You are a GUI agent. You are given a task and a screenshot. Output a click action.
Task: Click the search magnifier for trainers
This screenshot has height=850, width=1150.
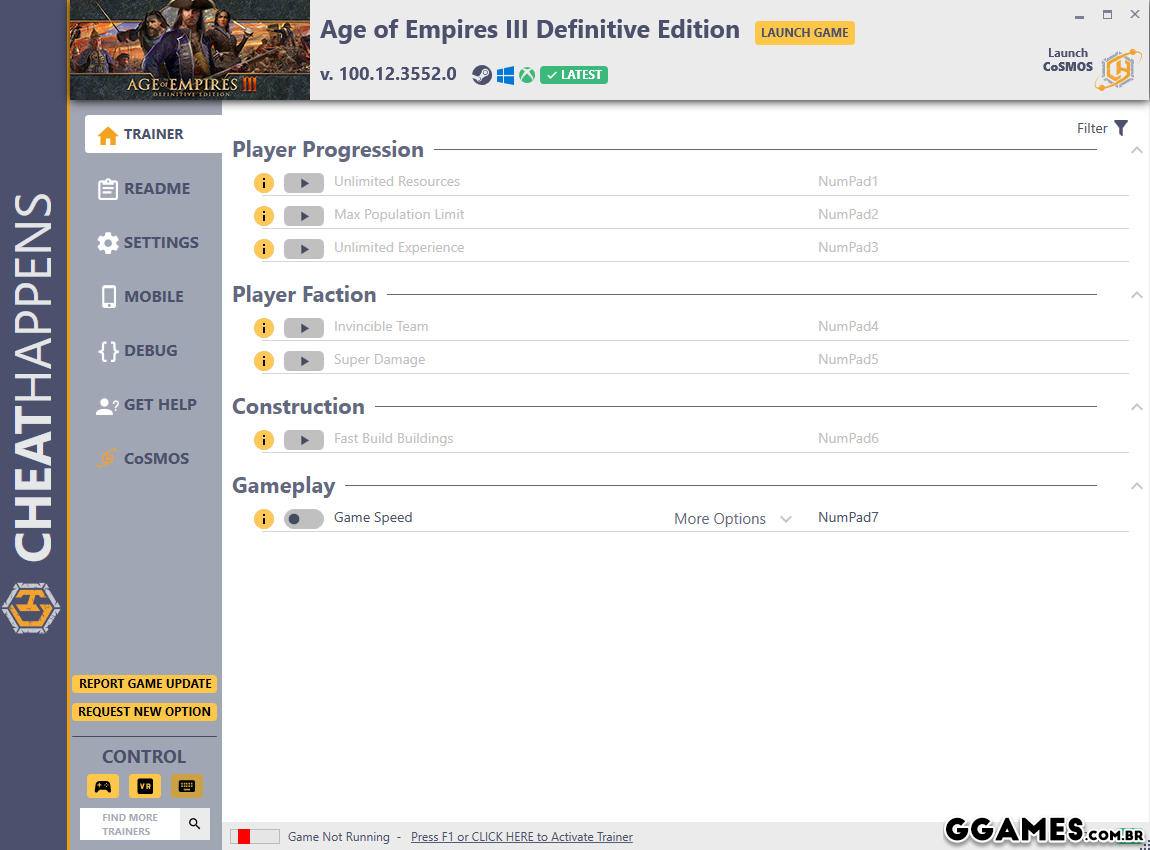coord(194,824)
